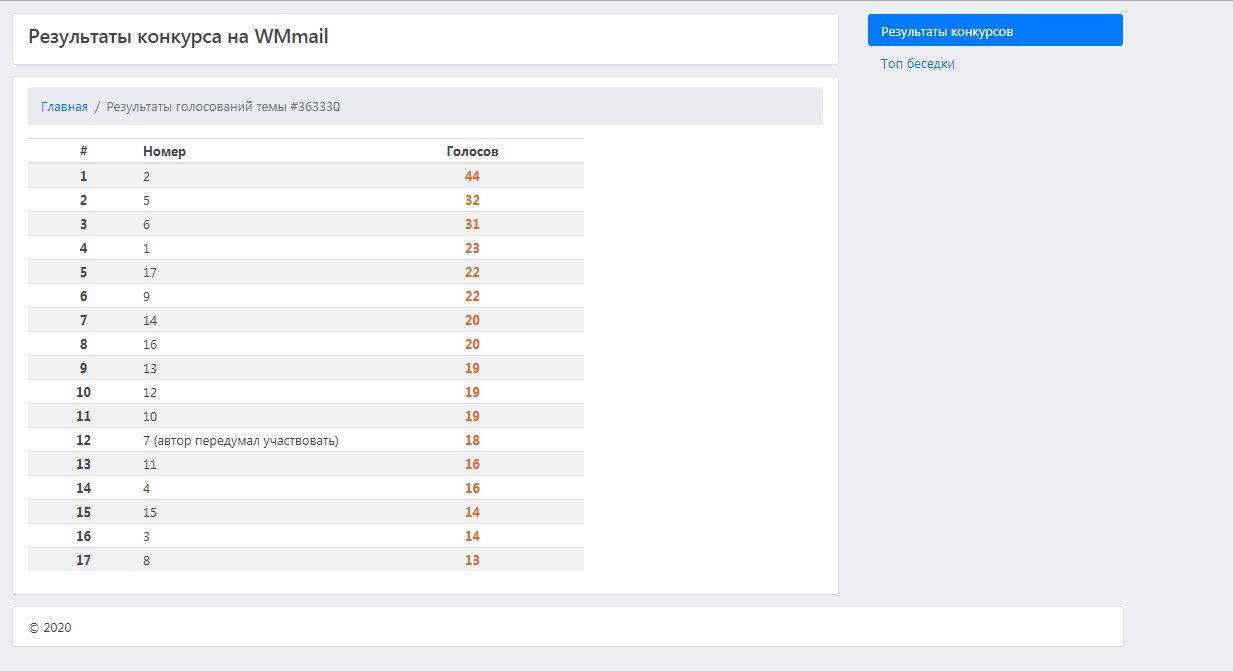Click rank number 10 in the table
This screenshot has width=1233, height=671.
click(83, 392)
